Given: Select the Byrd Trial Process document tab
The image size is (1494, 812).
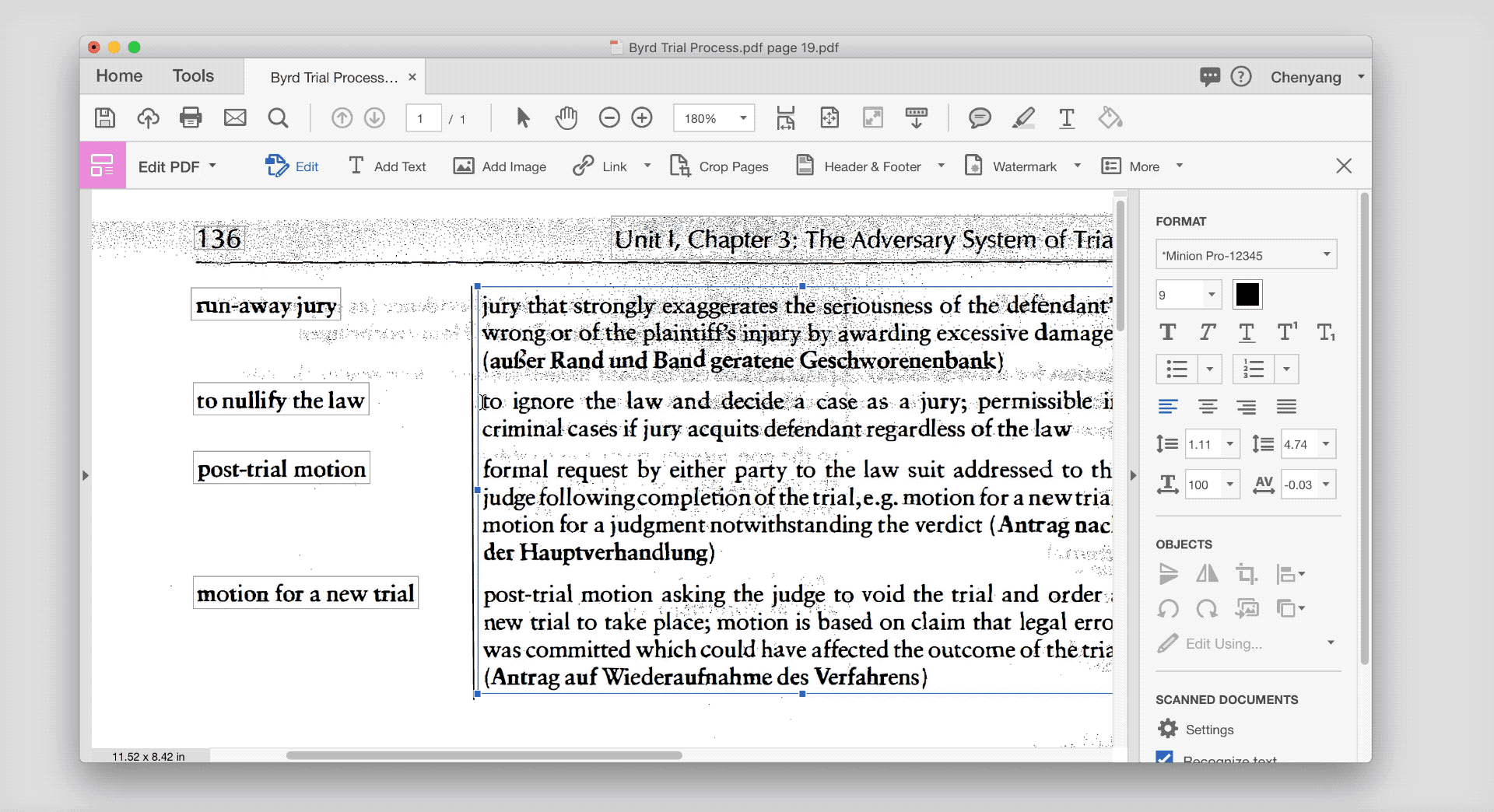Looking at the screenshot, I should (334, 77).
